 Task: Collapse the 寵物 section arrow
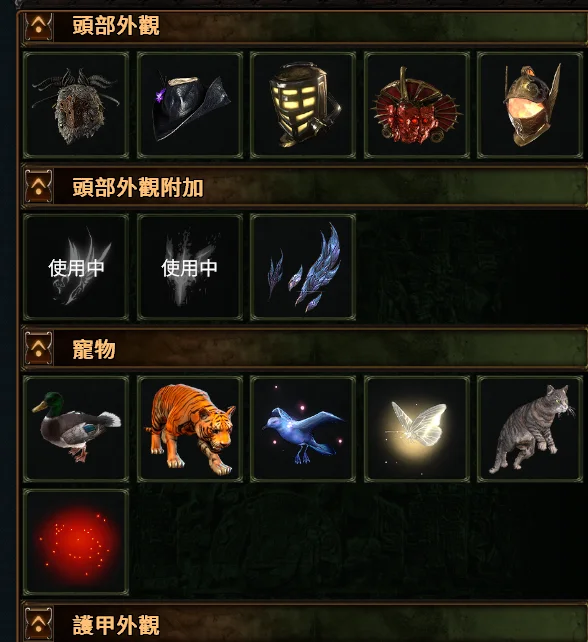coord(38,349)
